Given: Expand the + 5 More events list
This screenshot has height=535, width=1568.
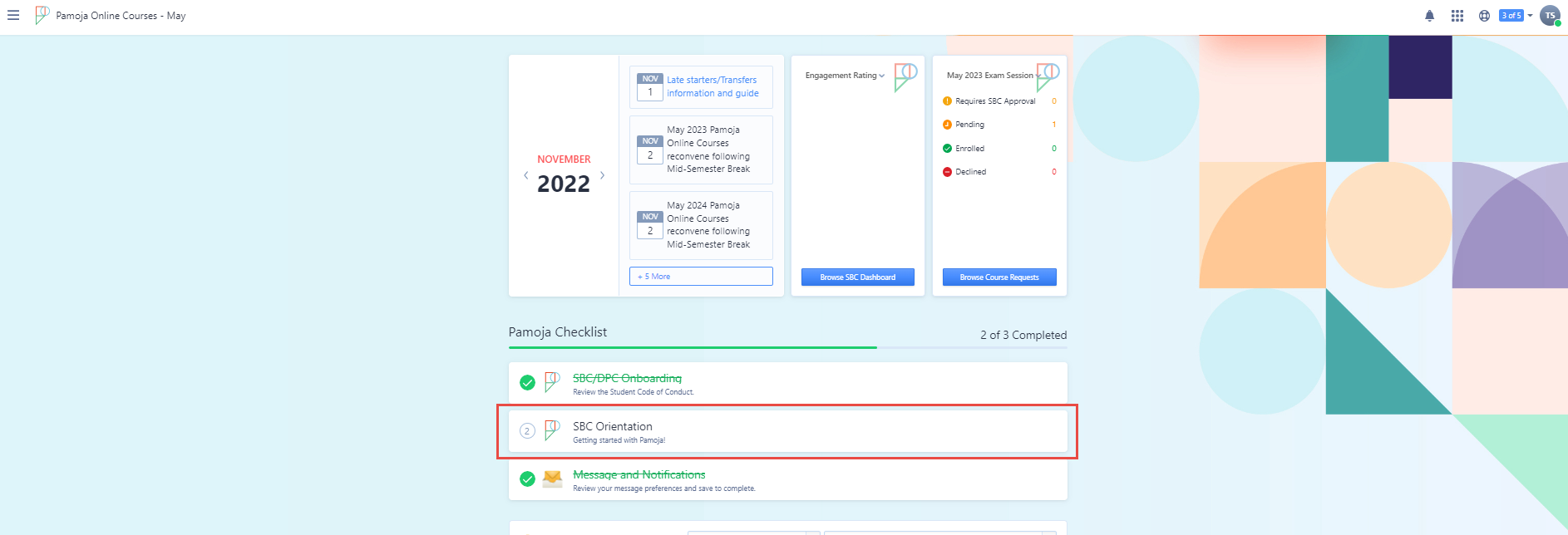Looking at the screenshot, I should (701, 277).
